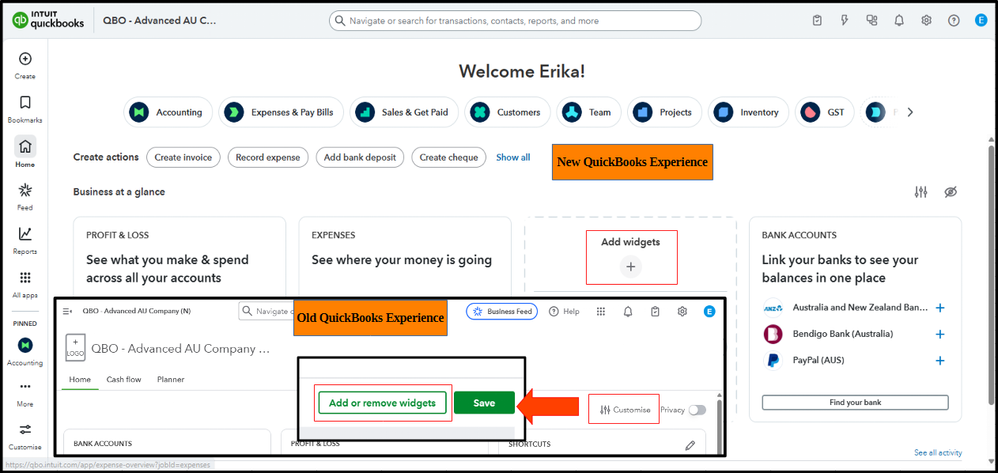Image resolution: width=998 pixels, height=473 pixels.
Task: Click the Show all link
Action: click(x=513, y=157)
